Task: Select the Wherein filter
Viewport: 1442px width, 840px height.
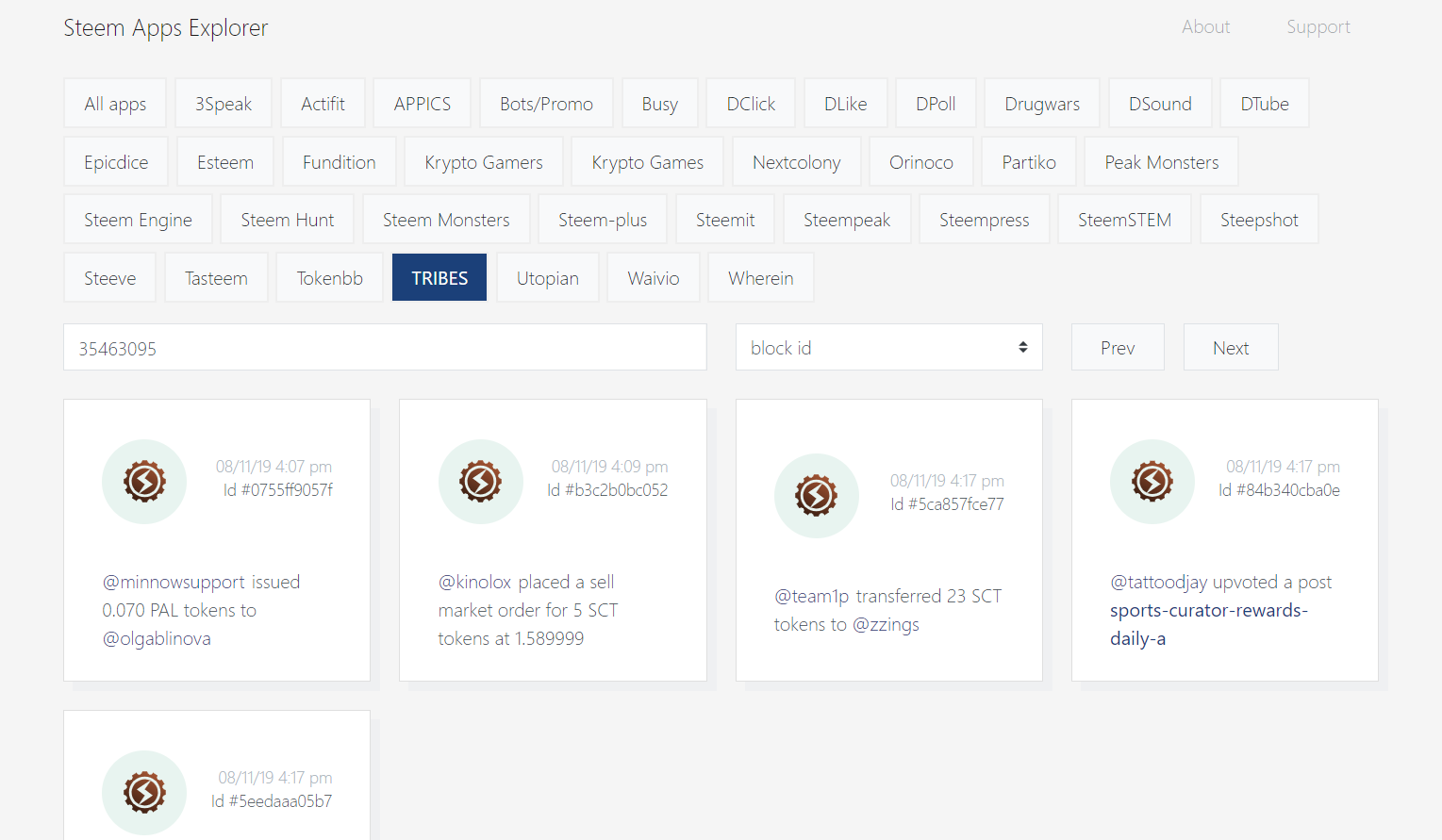Action: tap(761, 278)
